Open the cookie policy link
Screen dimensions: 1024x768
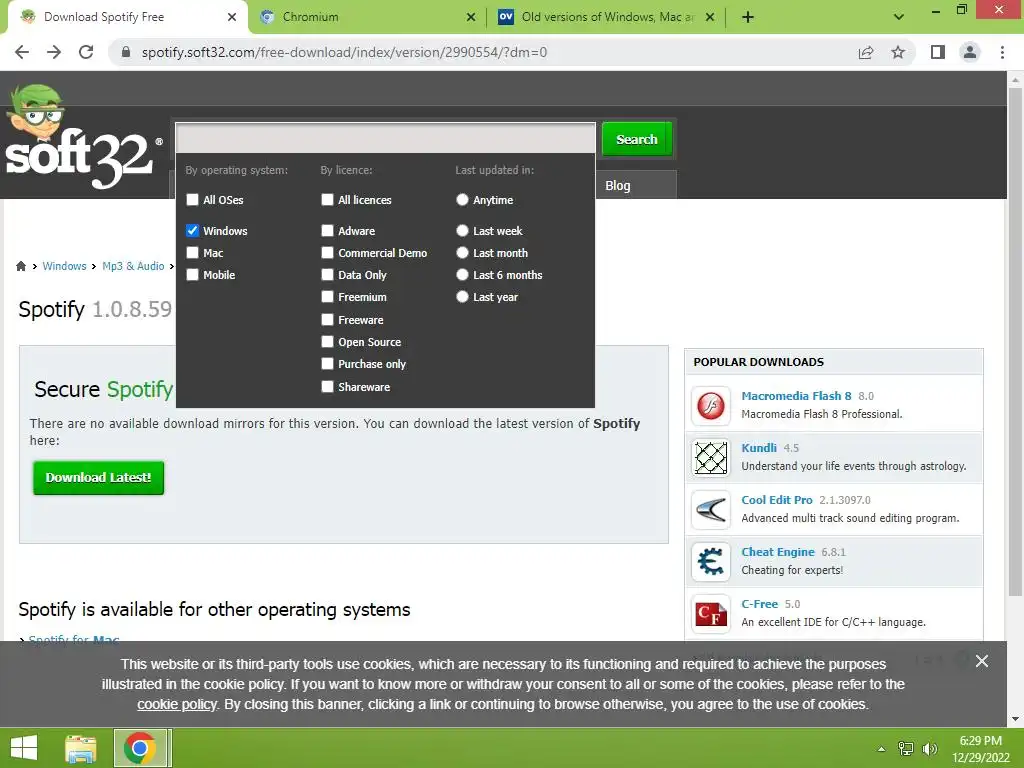click(x=177, y=705)
